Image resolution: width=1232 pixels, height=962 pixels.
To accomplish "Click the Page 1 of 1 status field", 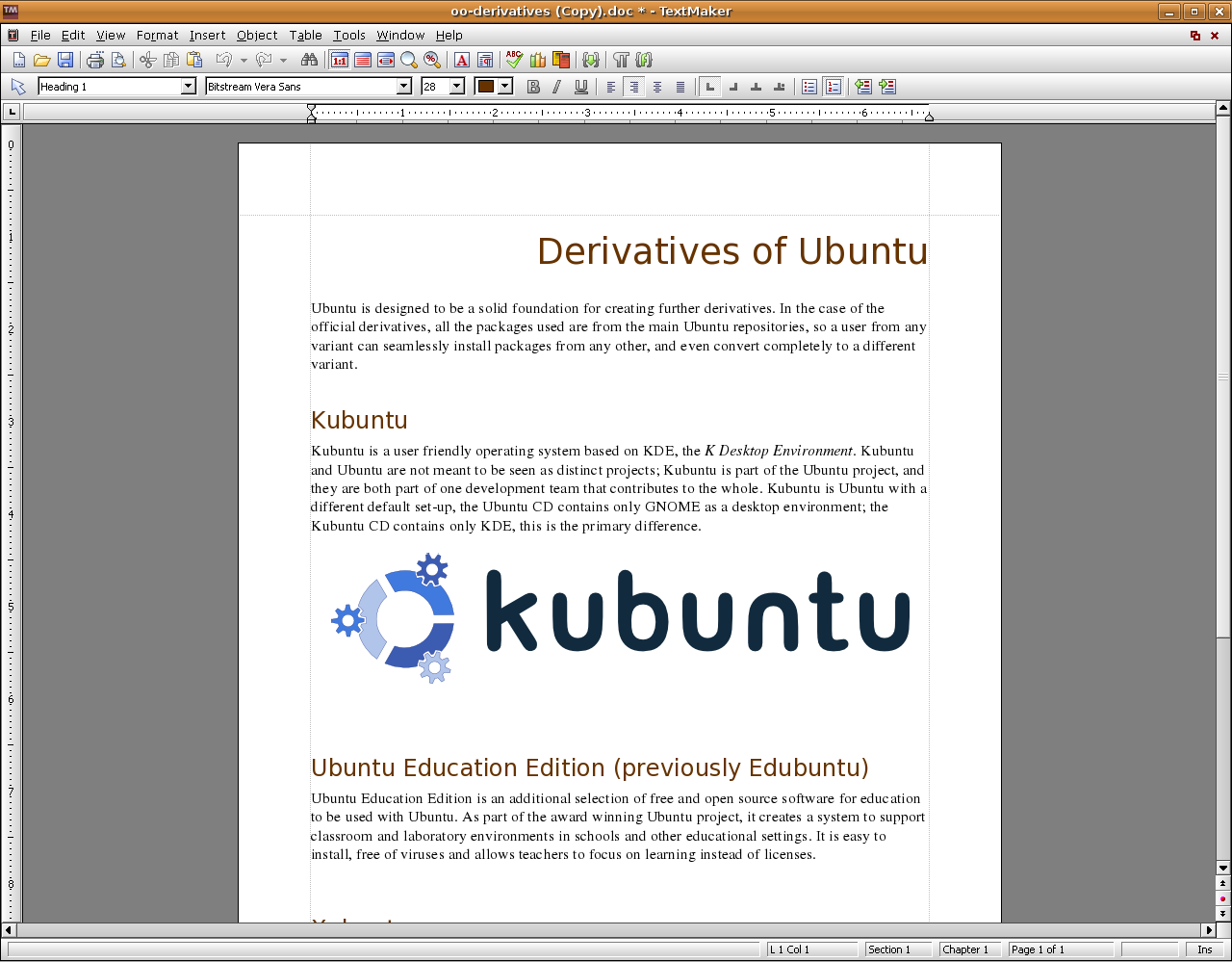I will pyautogui.click(x=1061, y=949).
